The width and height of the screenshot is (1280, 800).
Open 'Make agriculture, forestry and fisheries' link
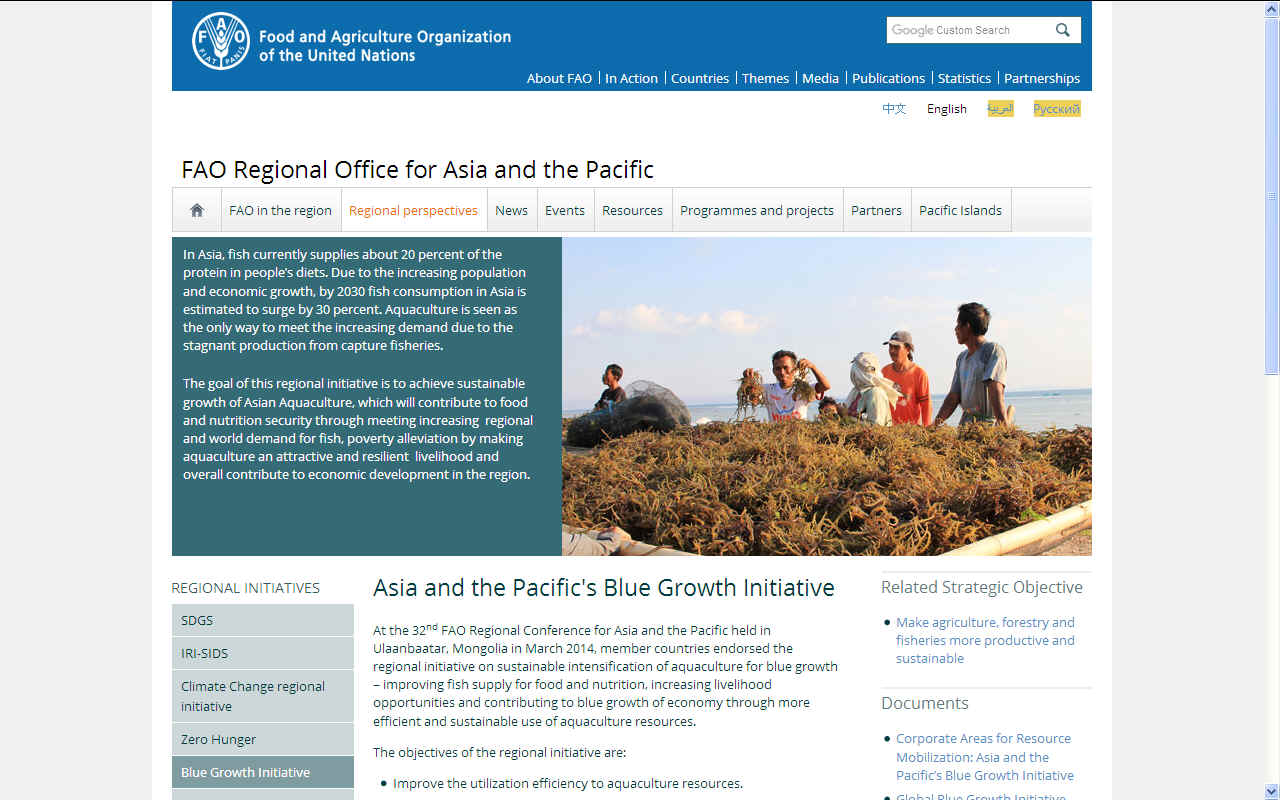(x=985, y=640)
